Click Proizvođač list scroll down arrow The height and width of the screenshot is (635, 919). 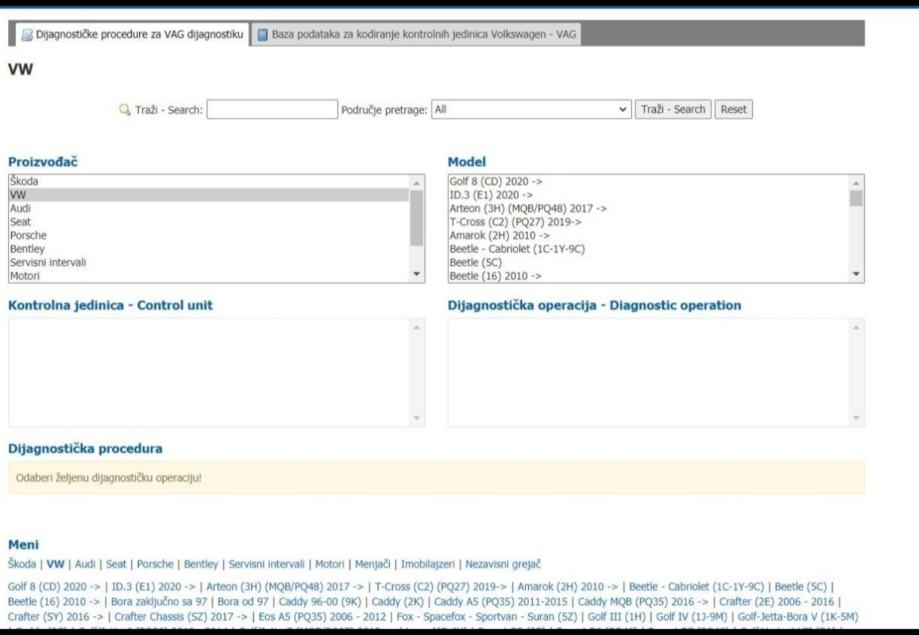[417, 274]
